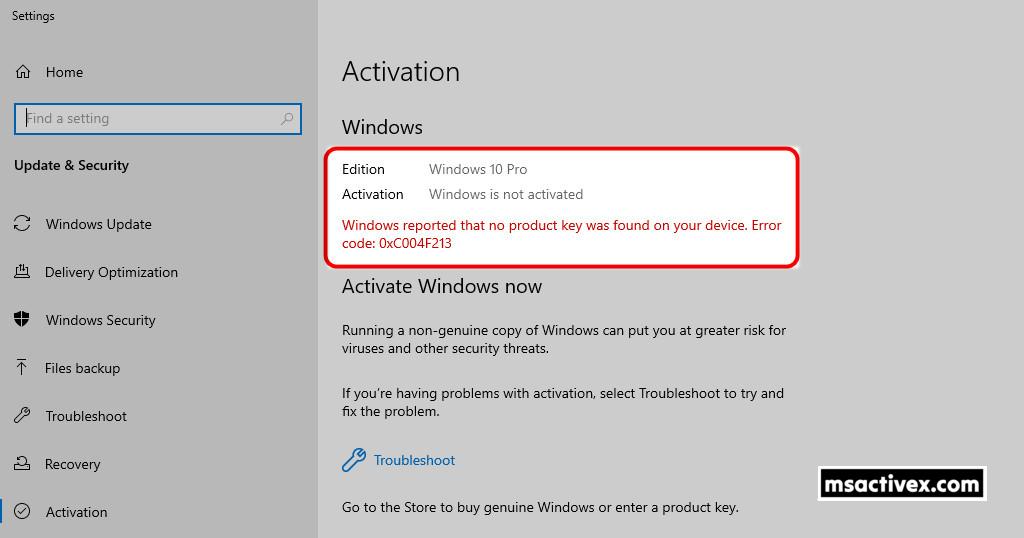The width and height of the screenshot is (1024, 538).
Task: Switch to the Recovery section
Action: [x=72, y=464]
